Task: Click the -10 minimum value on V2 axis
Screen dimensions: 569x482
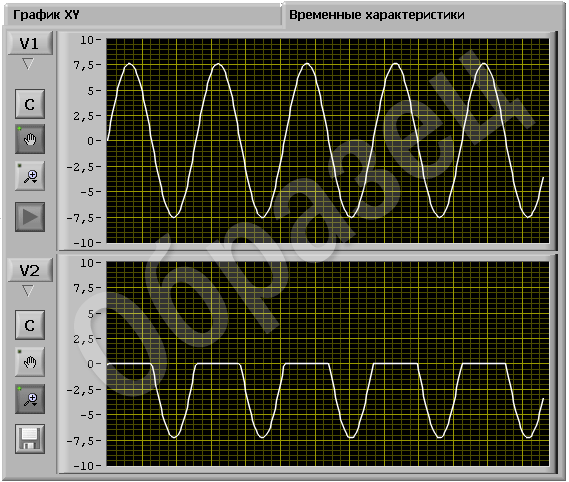Action: [83, 466]
